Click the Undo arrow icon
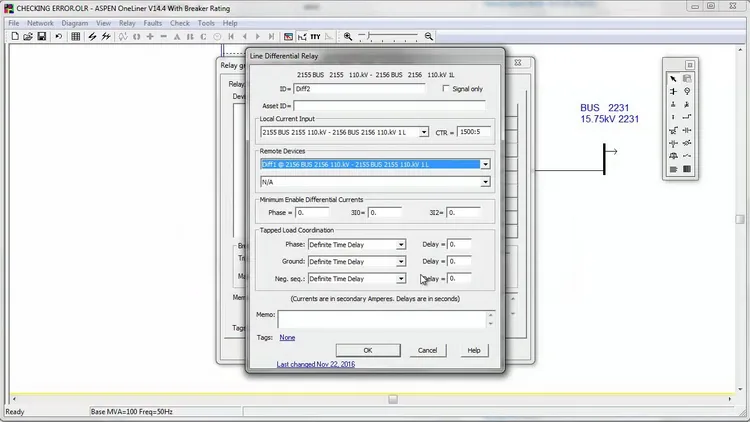 coord(58,36)
